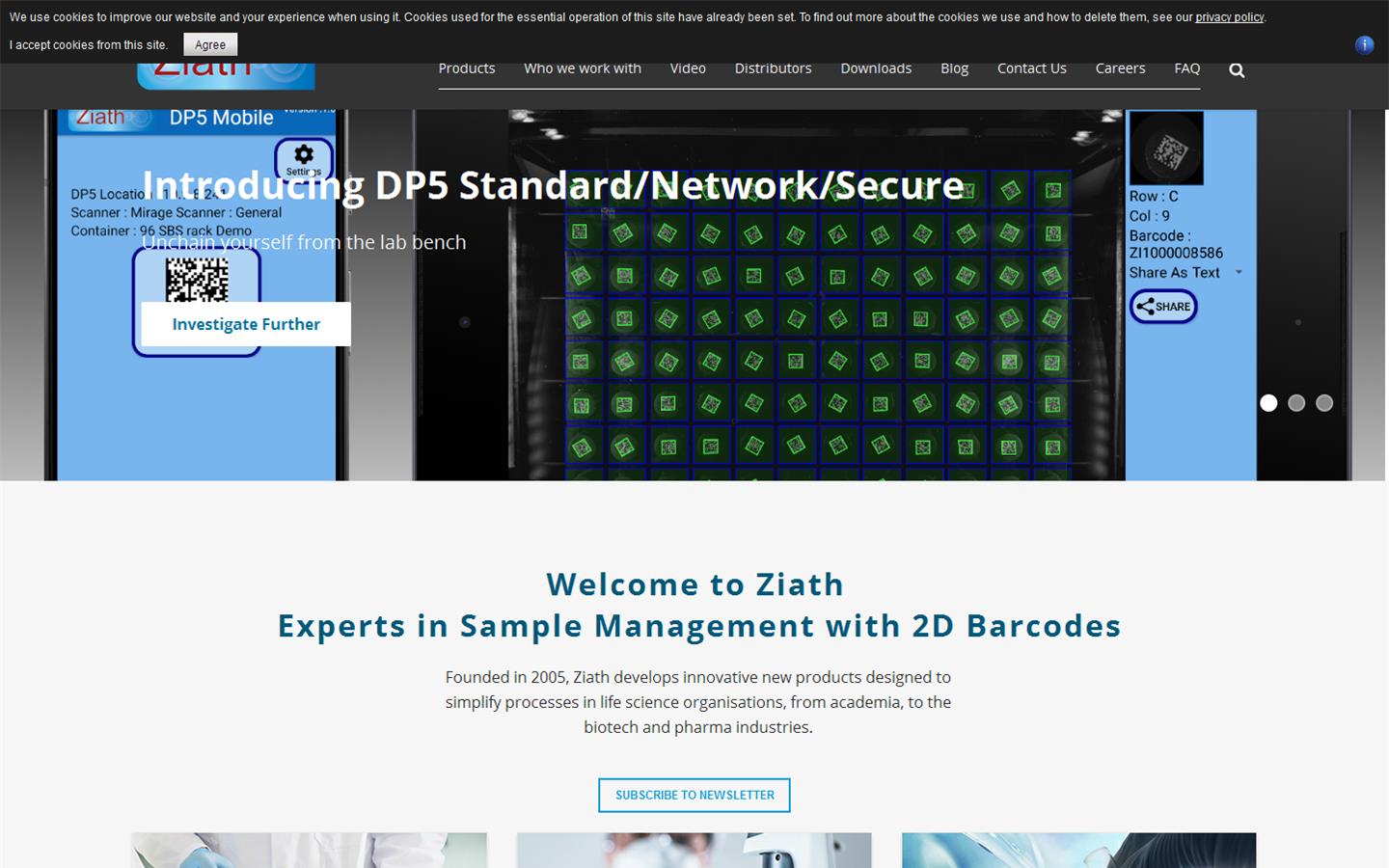Click the QR code on the phone mockup
This screenshot has width=1389, height=868.
tap(199, 280)
